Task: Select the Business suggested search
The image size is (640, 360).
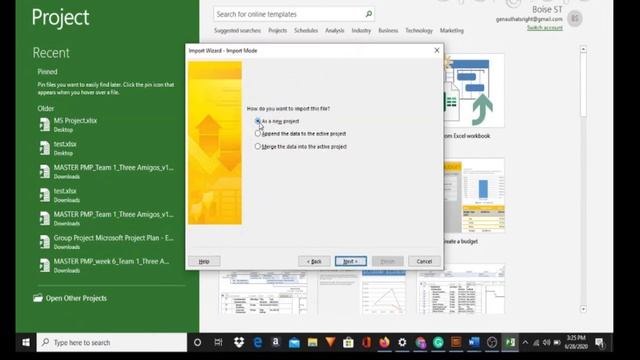Action: pyautogui.click(x=388, y=31)
